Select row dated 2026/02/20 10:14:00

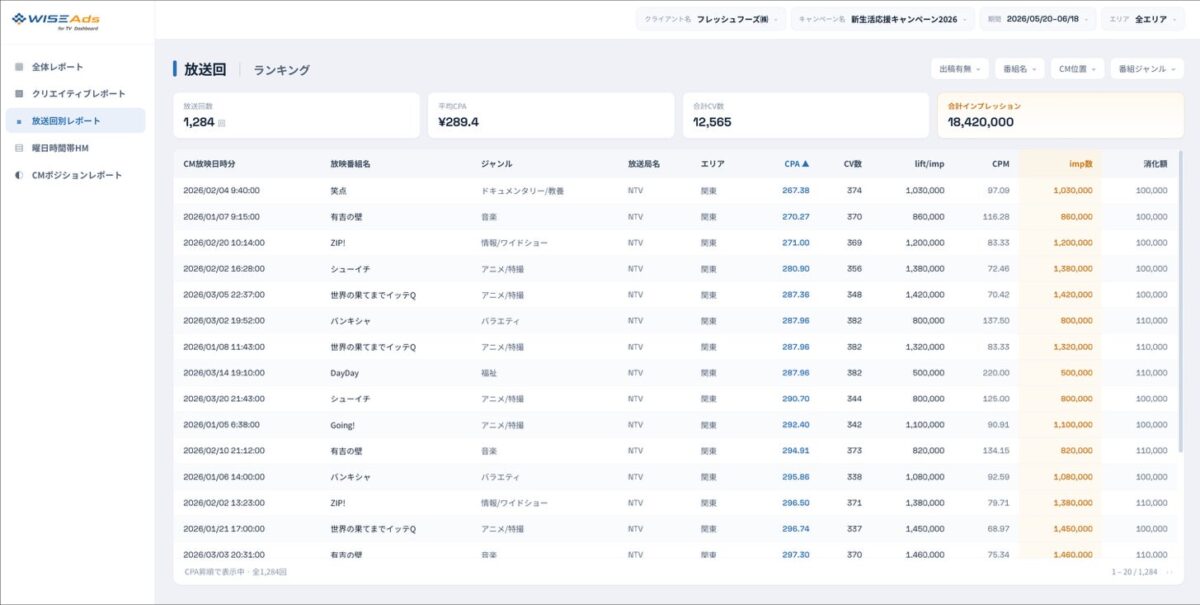(x=675, y=242)
